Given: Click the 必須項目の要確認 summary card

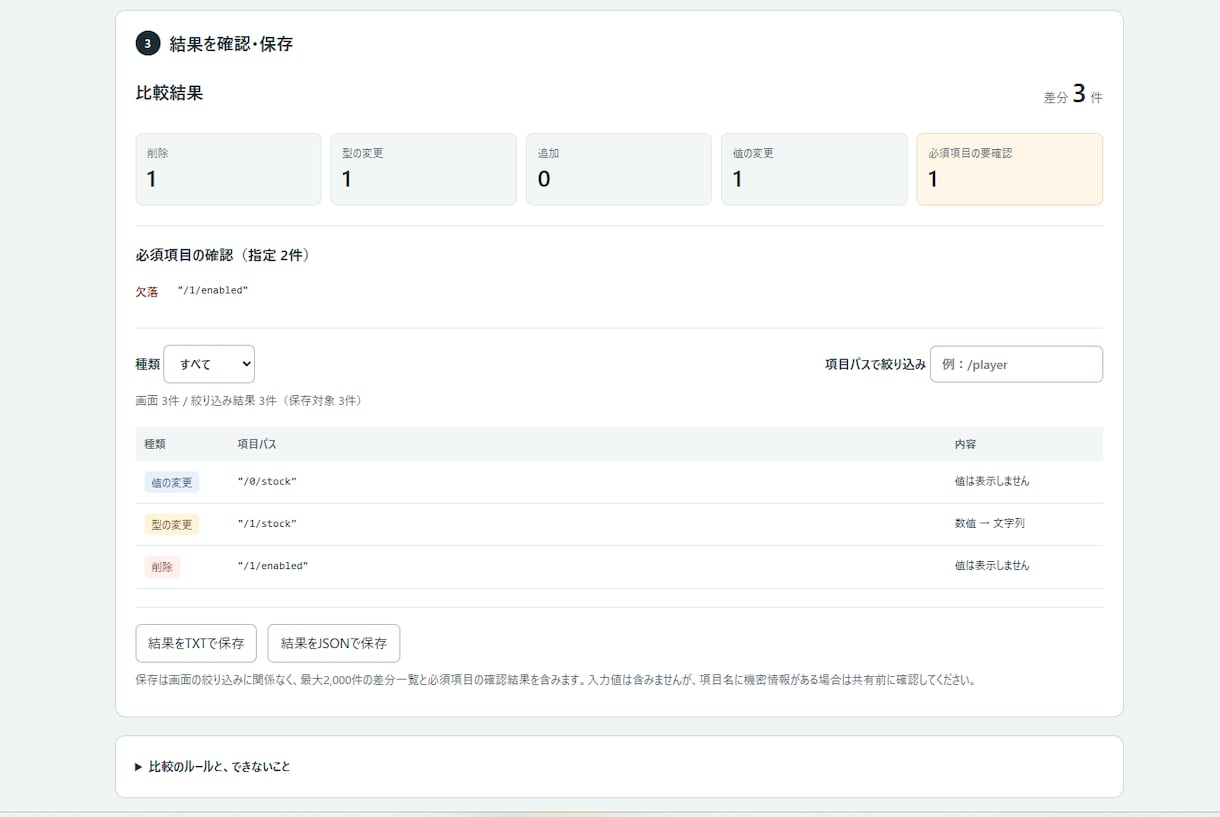Looking at the screenshot, I should click(1010, 169).
